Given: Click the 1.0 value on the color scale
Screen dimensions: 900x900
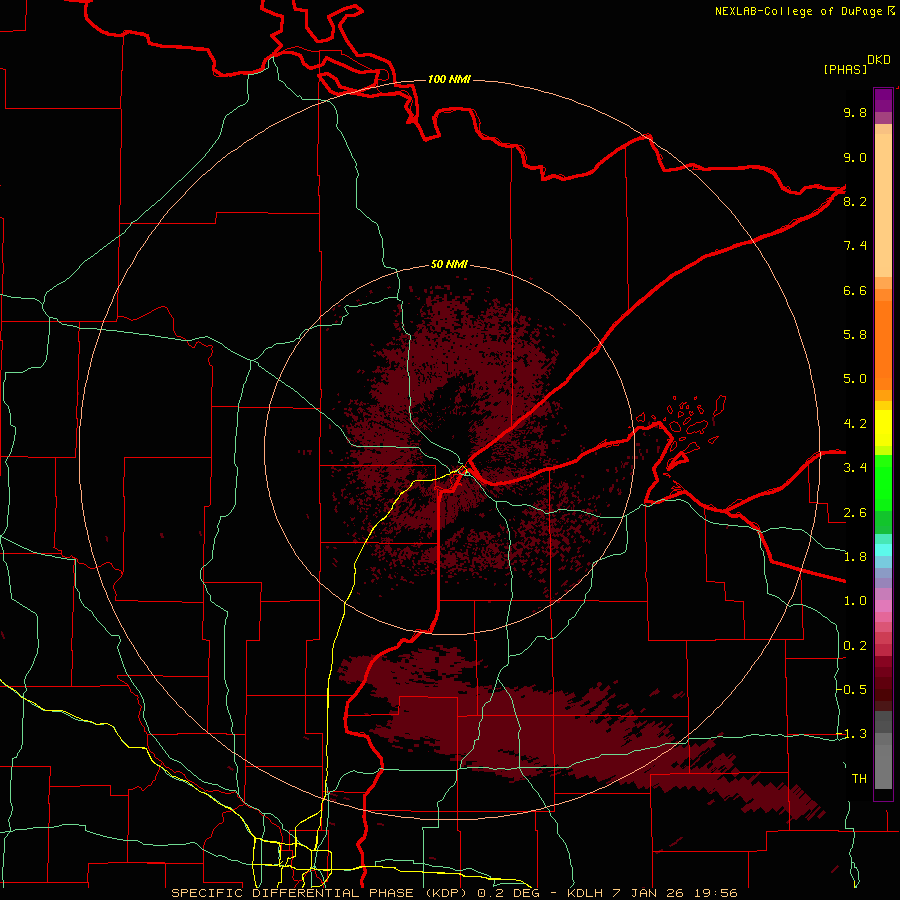Looking at the screenshot, I should (855, 601).
